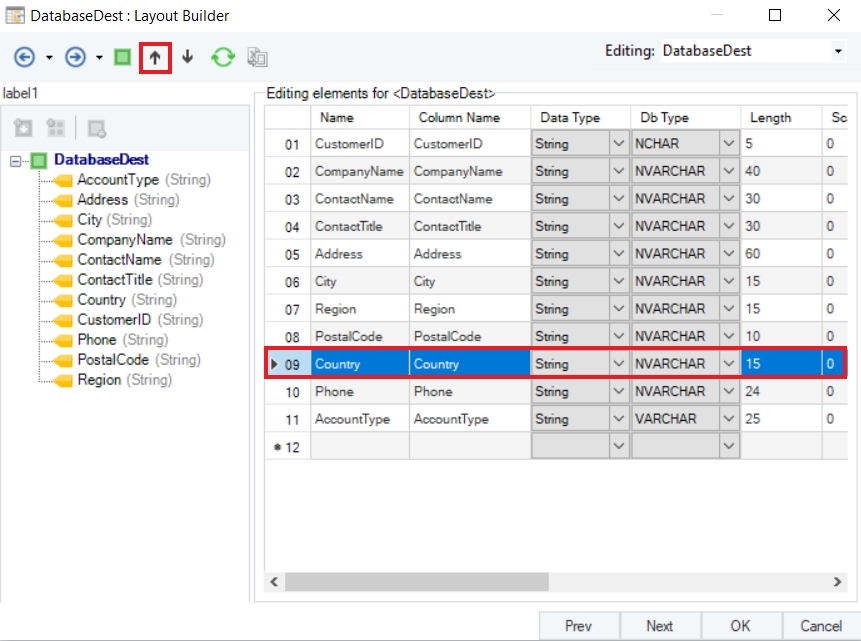Select the AccountType field in tree

click(117, 180)
